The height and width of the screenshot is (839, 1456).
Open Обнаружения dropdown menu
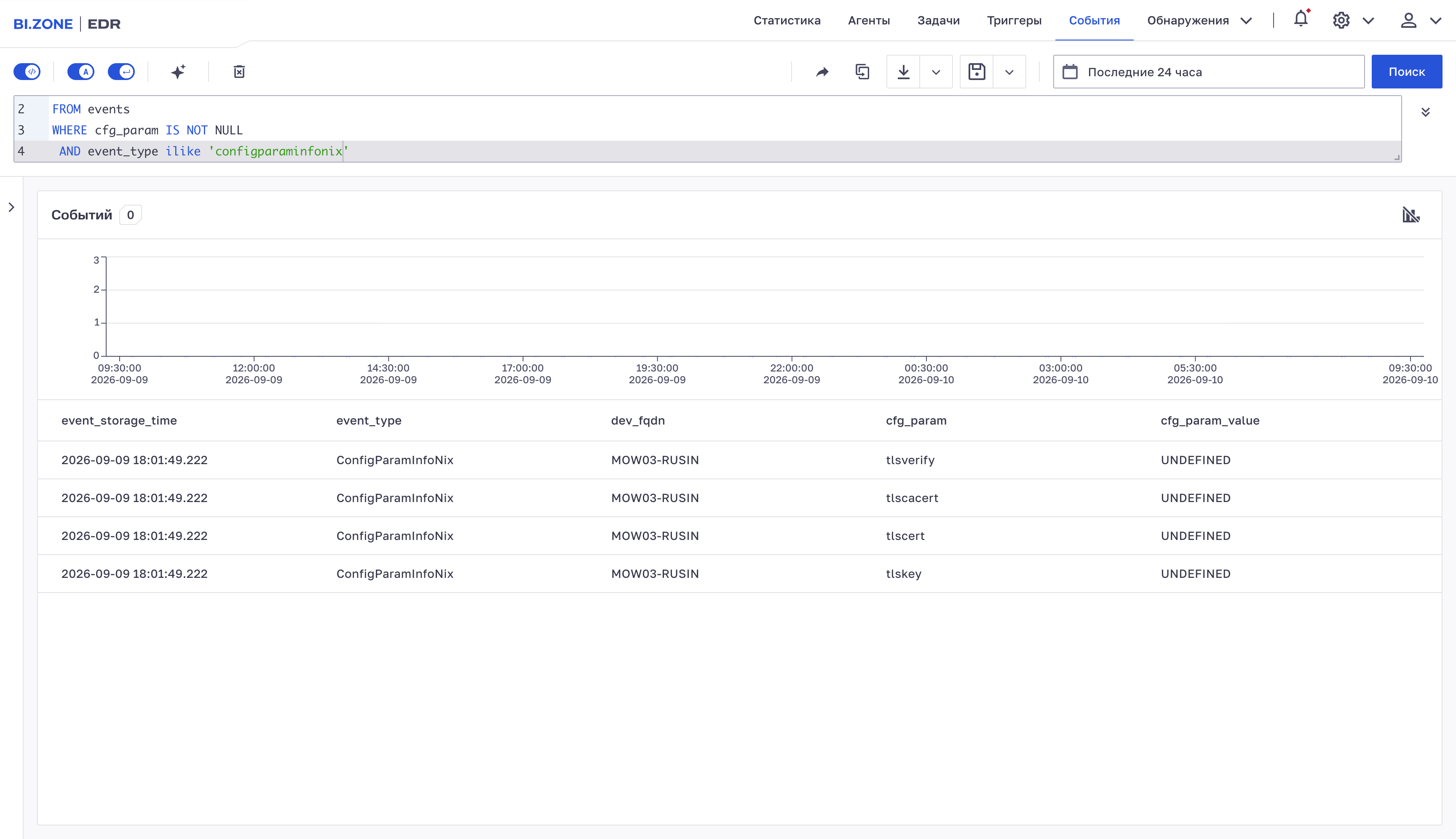(1199, 20)
